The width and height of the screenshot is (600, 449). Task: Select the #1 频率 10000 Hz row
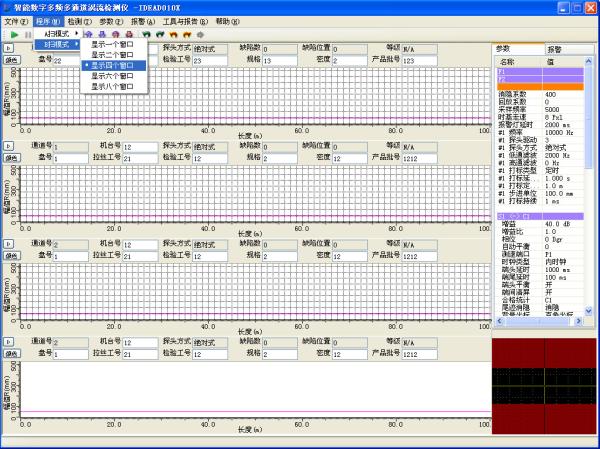click(540, 132)
